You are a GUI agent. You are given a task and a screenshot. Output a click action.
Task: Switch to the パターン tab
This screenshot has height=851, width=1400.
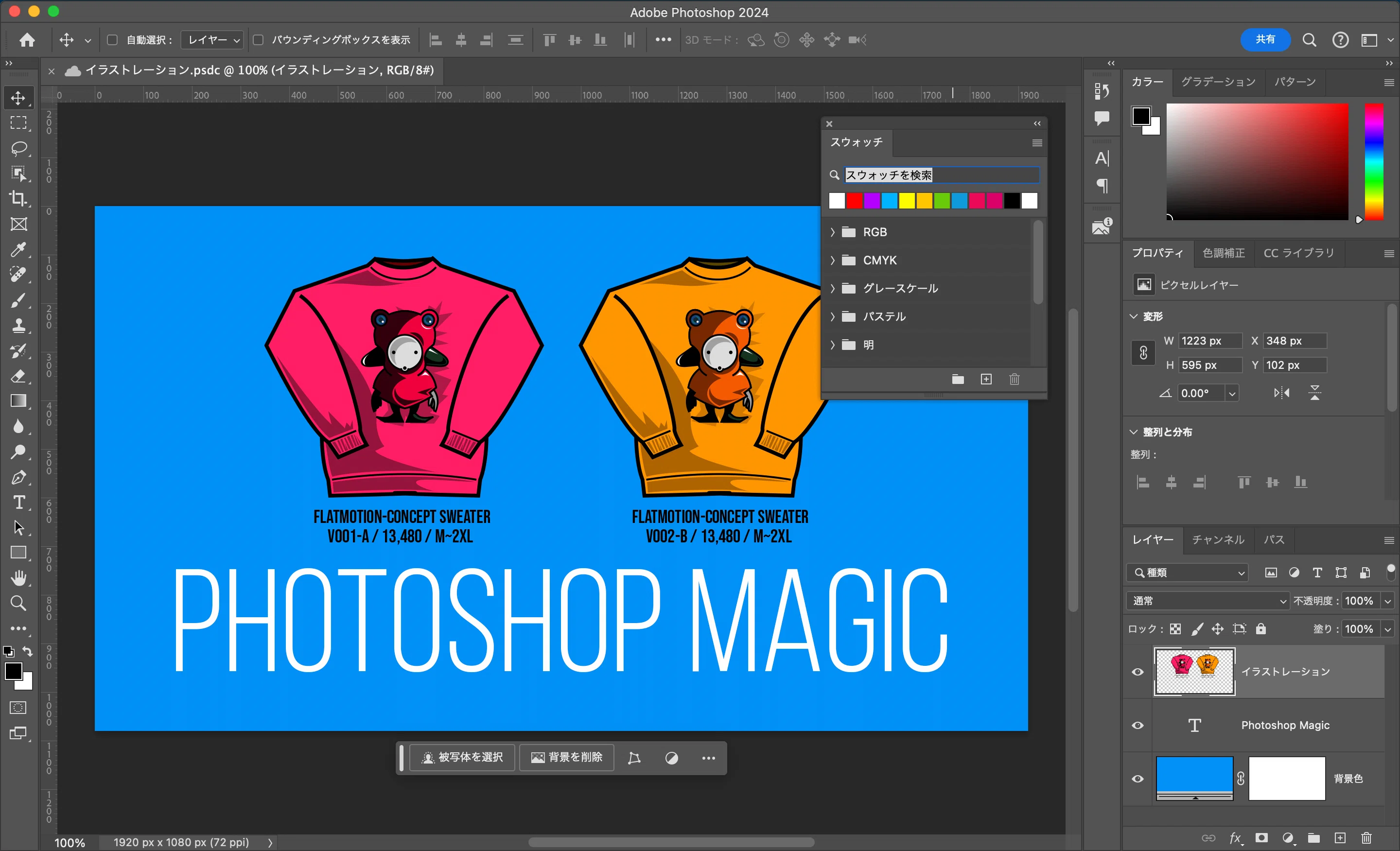coord(1295,82)
